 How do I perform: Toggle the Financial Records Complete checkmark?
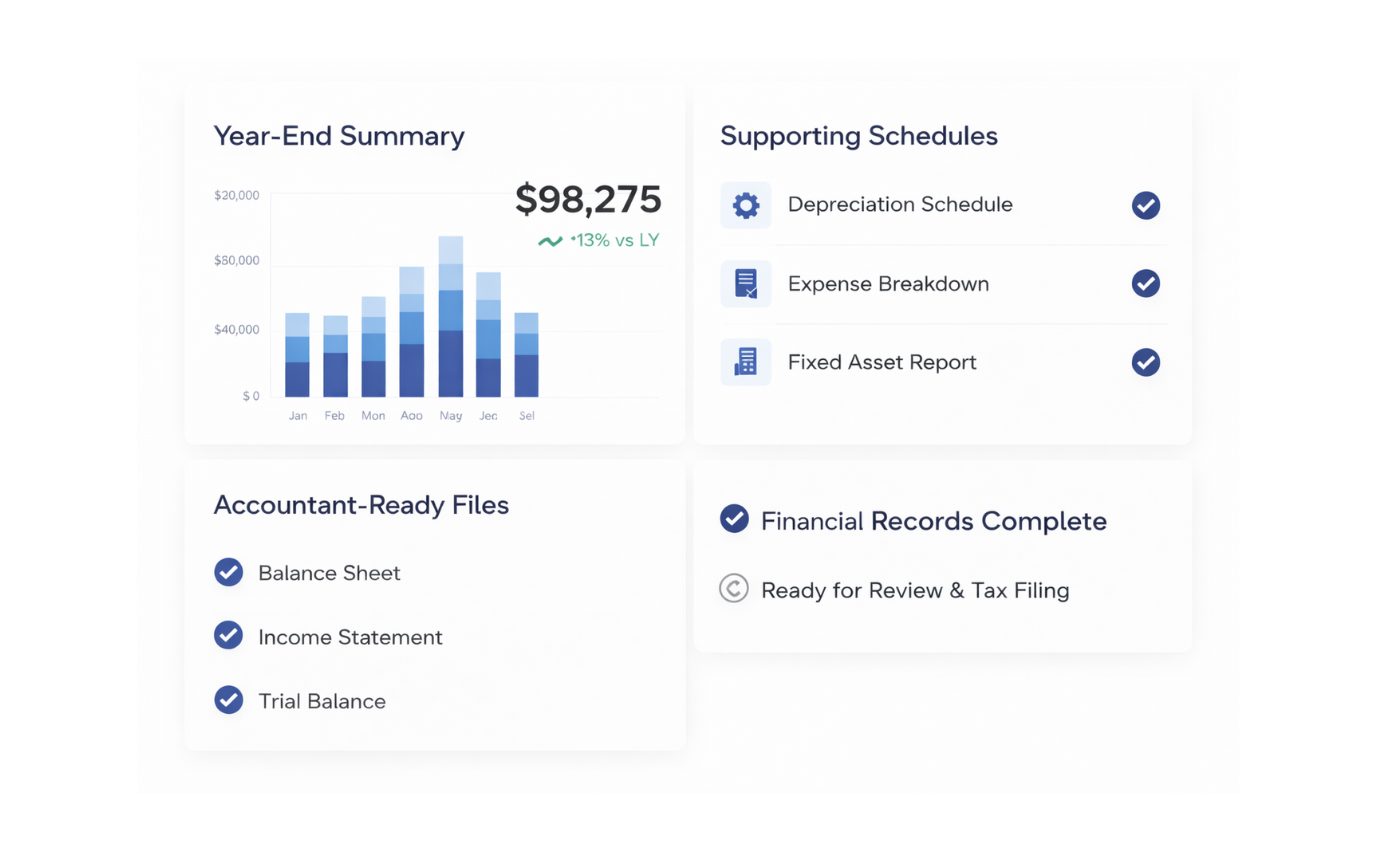(x=734, y=519)
